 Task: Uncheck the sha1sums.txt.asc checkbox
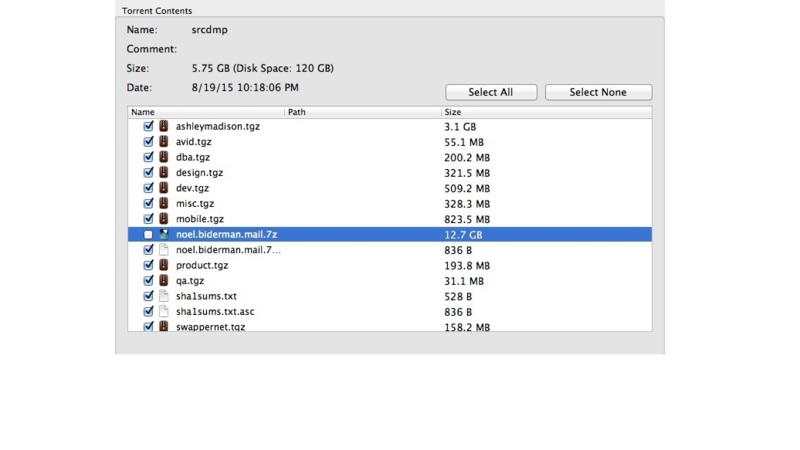[x=148, y=311]
